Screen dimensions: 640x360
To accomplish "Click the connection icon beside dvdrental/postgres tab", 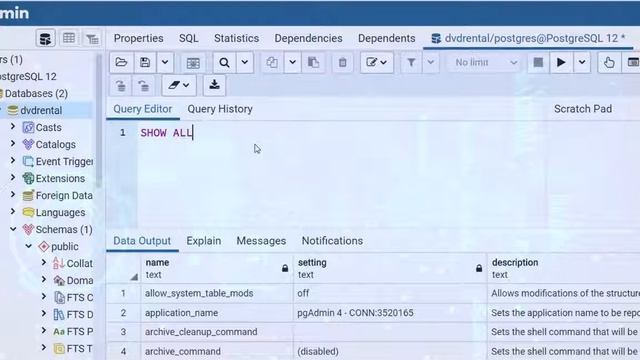I will [x=436, y=38].
